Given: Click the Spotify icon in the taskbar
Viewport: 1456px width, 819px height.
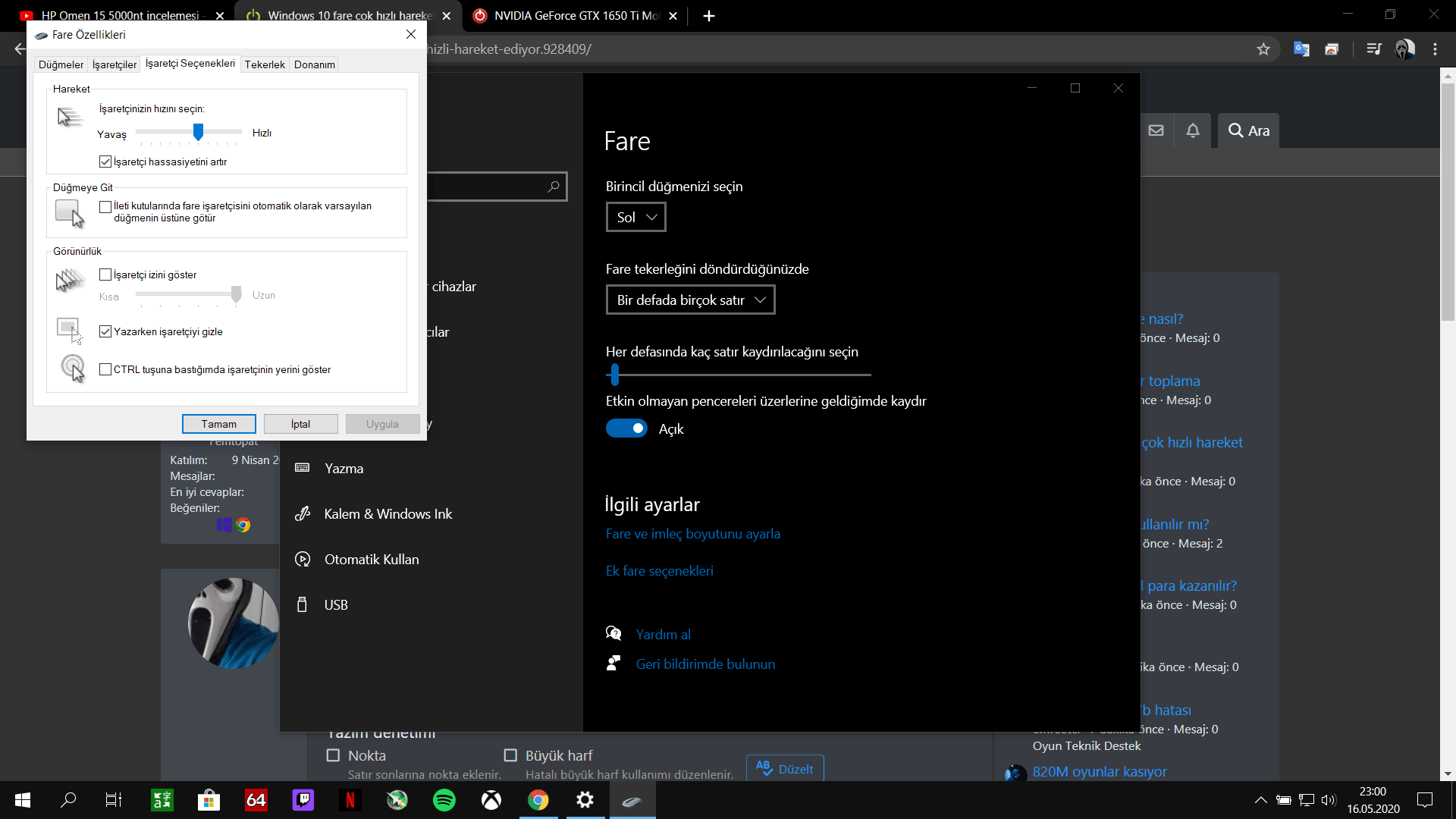Looking at the screenshot, I should coord(444,800).
